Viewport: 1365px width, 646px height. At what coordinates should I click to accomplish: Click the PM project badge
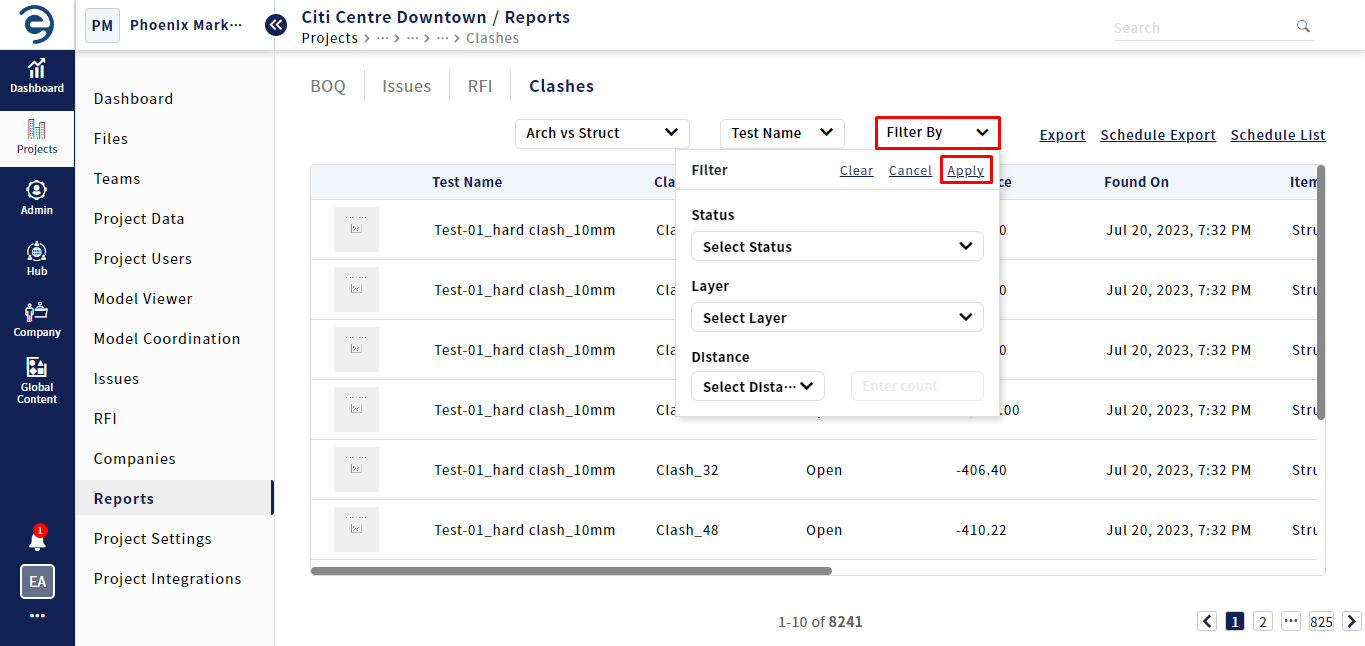102,25
